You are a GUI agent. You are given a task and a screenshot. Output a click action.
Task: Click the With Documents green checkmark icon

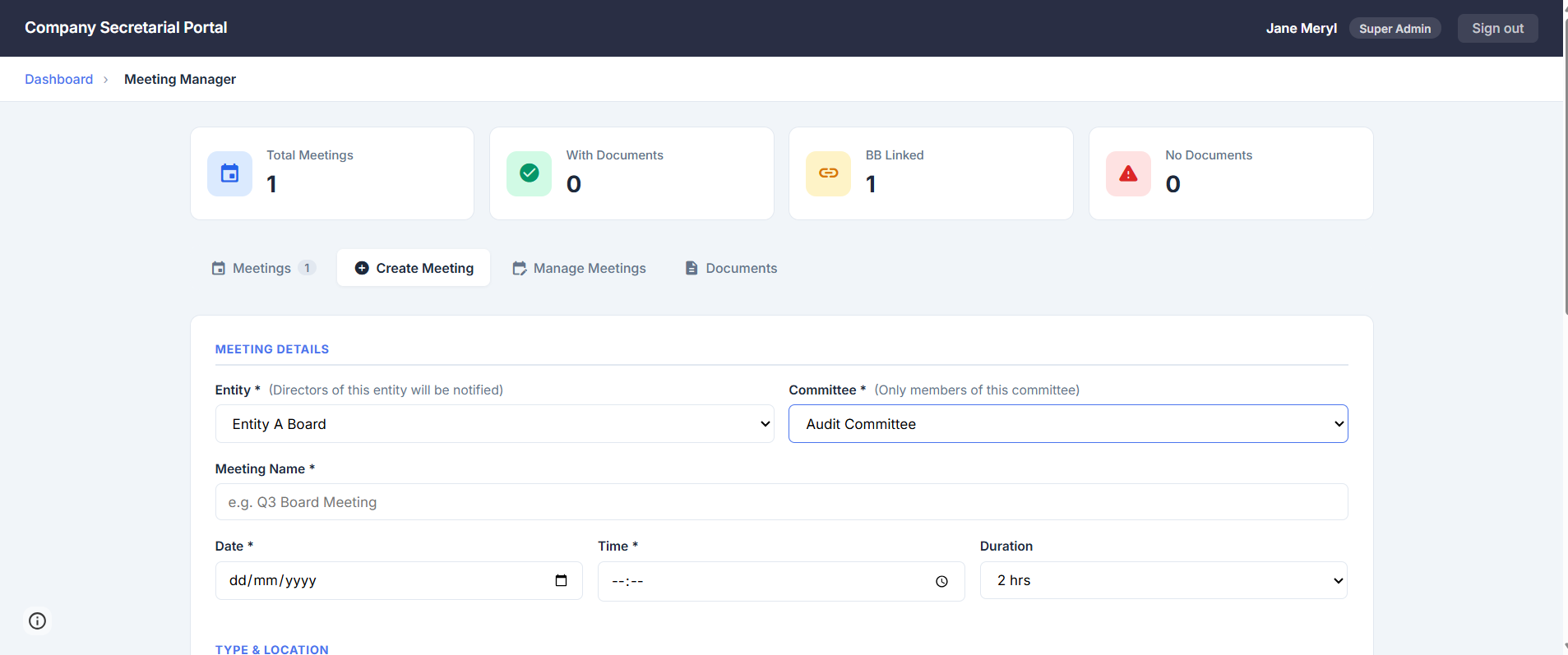coord(530,173)
